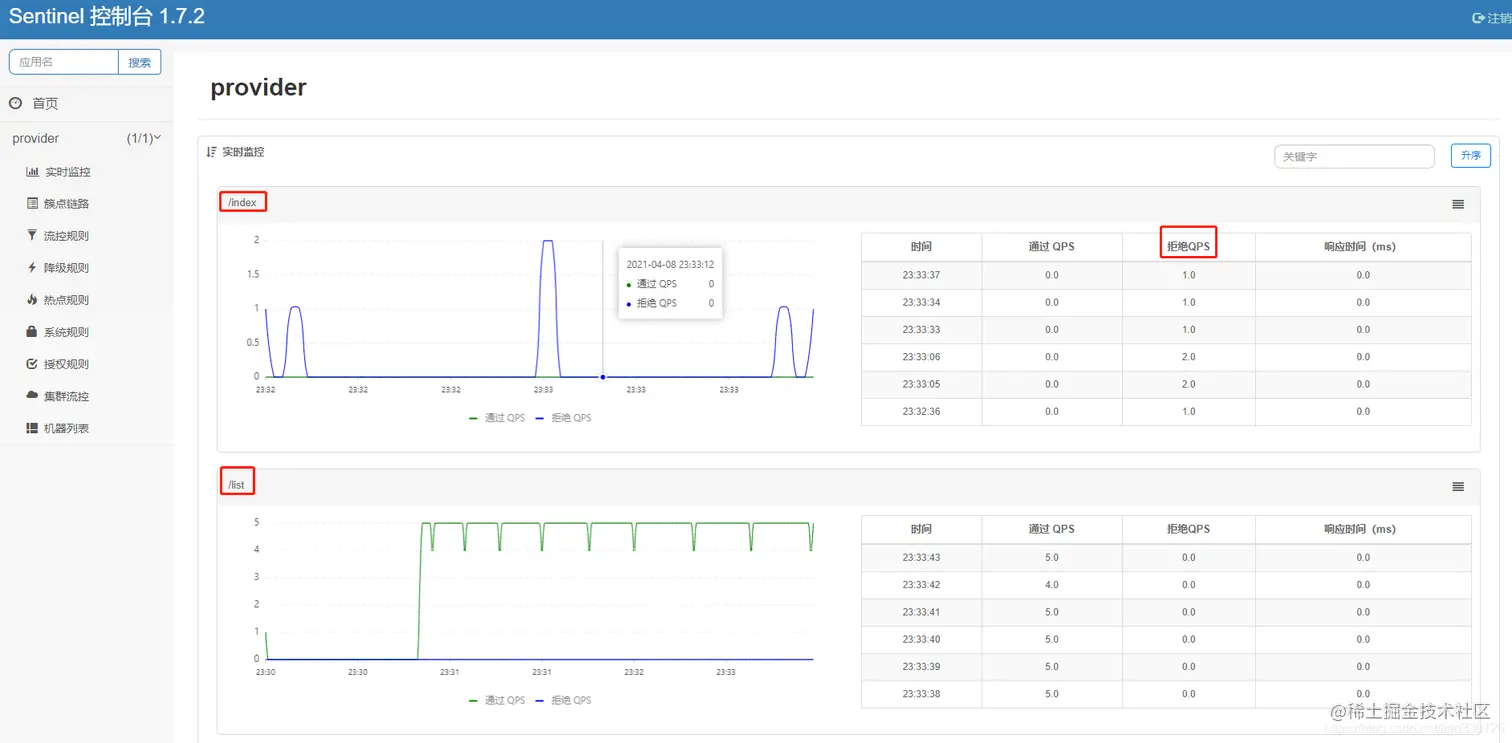Select row 23:33:40 in /list table
The image size is (1512, 743).
pyautogui.click(x=1166, y=639)
